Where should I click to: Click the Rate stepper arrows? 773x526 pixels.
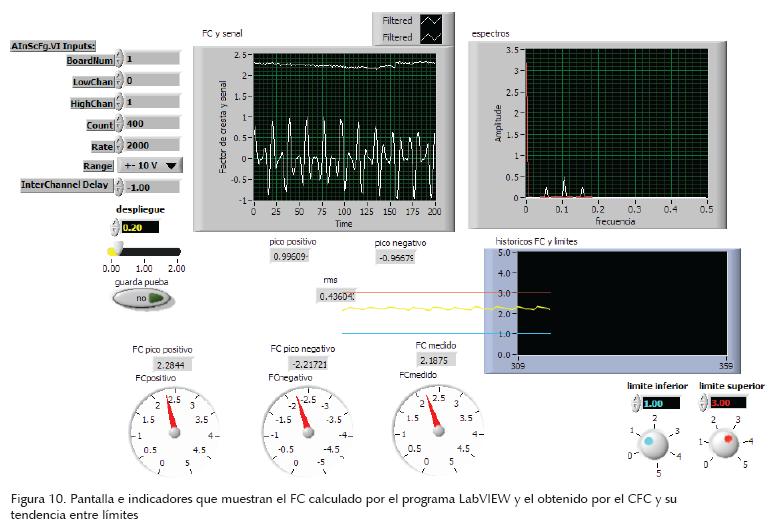coord(120,146)
